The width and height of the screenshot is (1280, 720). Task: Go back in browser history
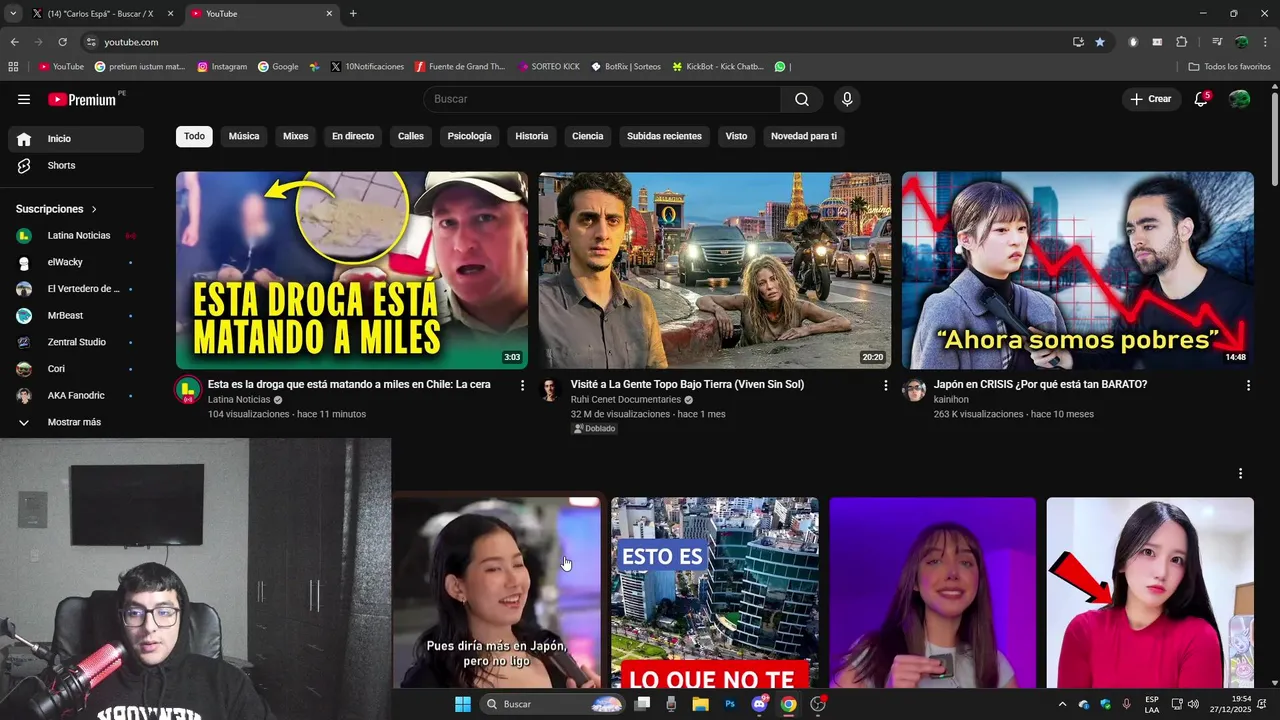[14, 42]
